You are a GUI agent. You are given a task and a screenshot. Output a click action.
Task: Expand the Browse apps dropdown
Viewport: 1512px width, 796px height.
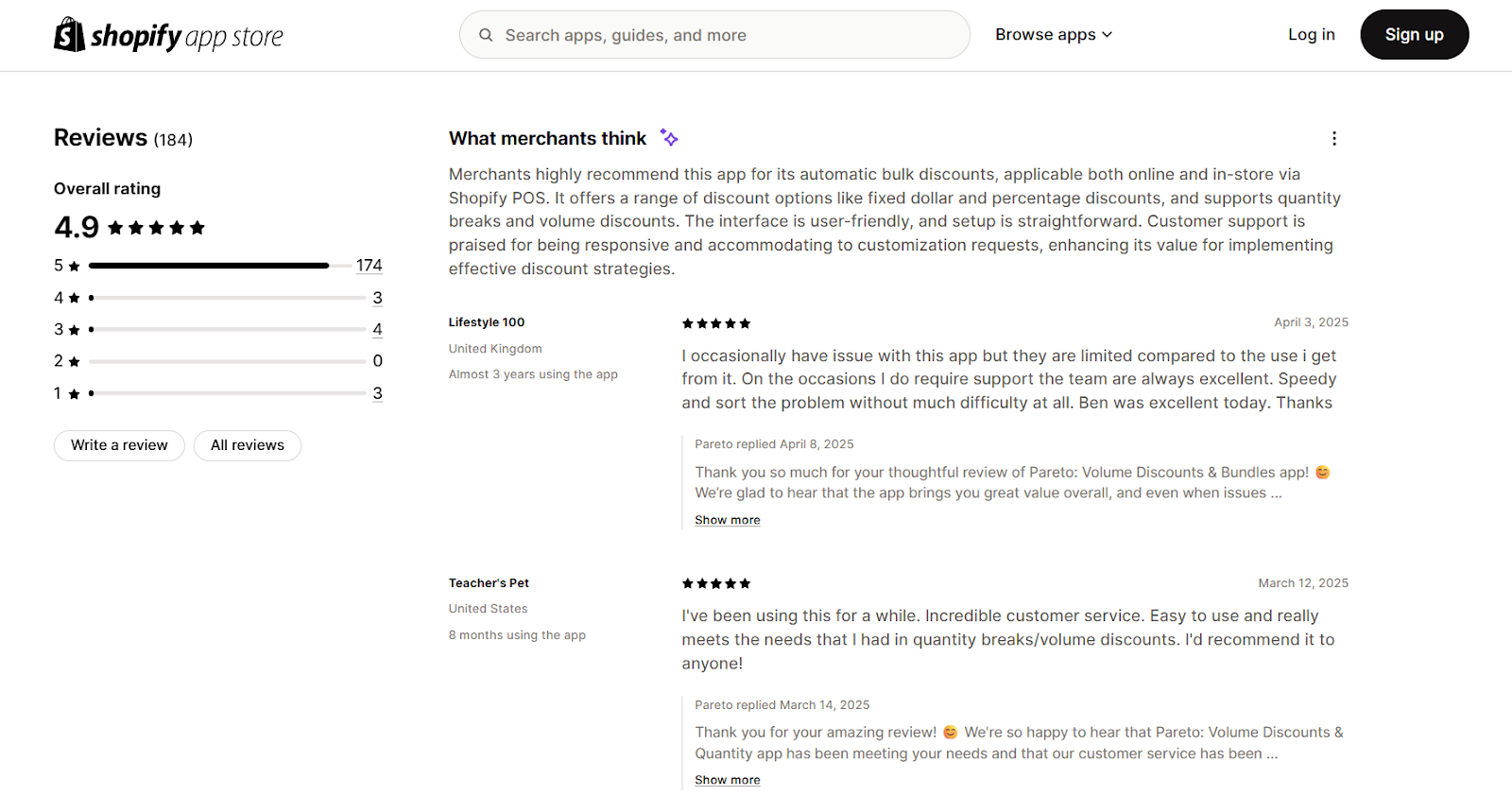pyautogui.click(x=1054, y=35)
